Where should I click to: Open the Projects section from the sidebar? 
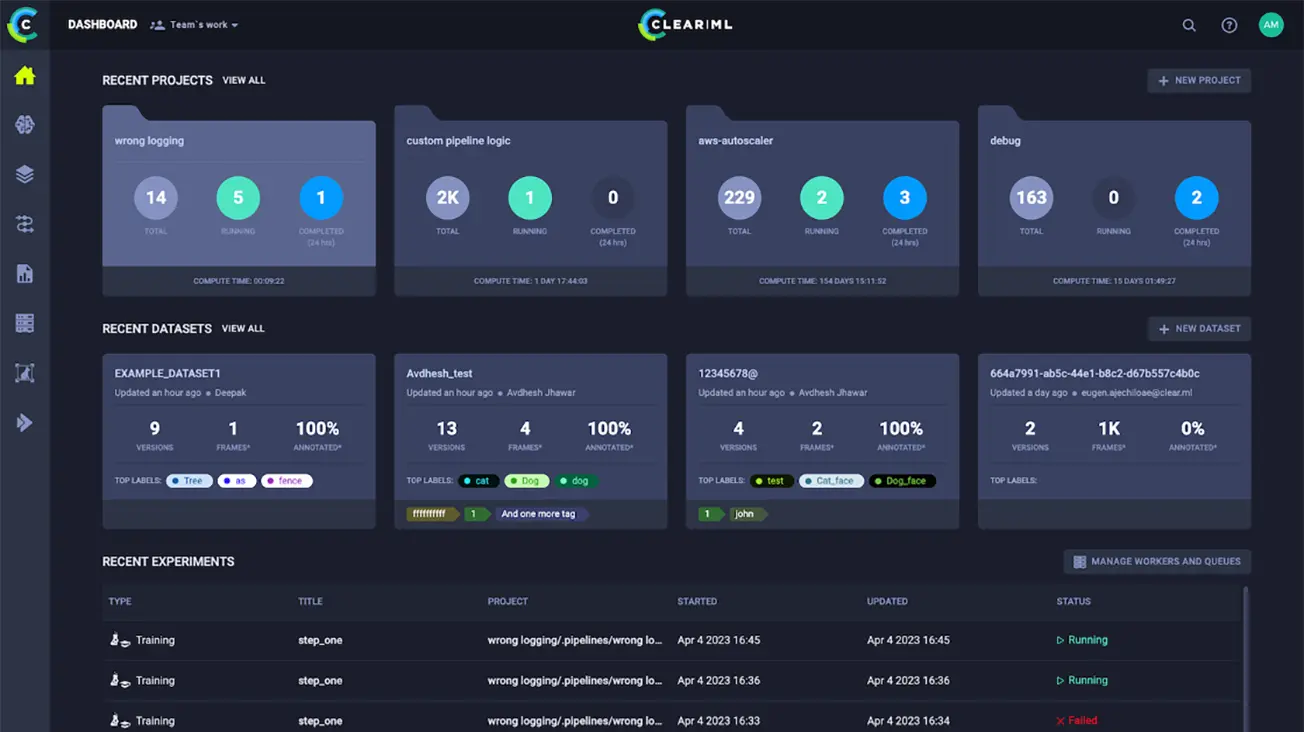(x=23, y=123)
